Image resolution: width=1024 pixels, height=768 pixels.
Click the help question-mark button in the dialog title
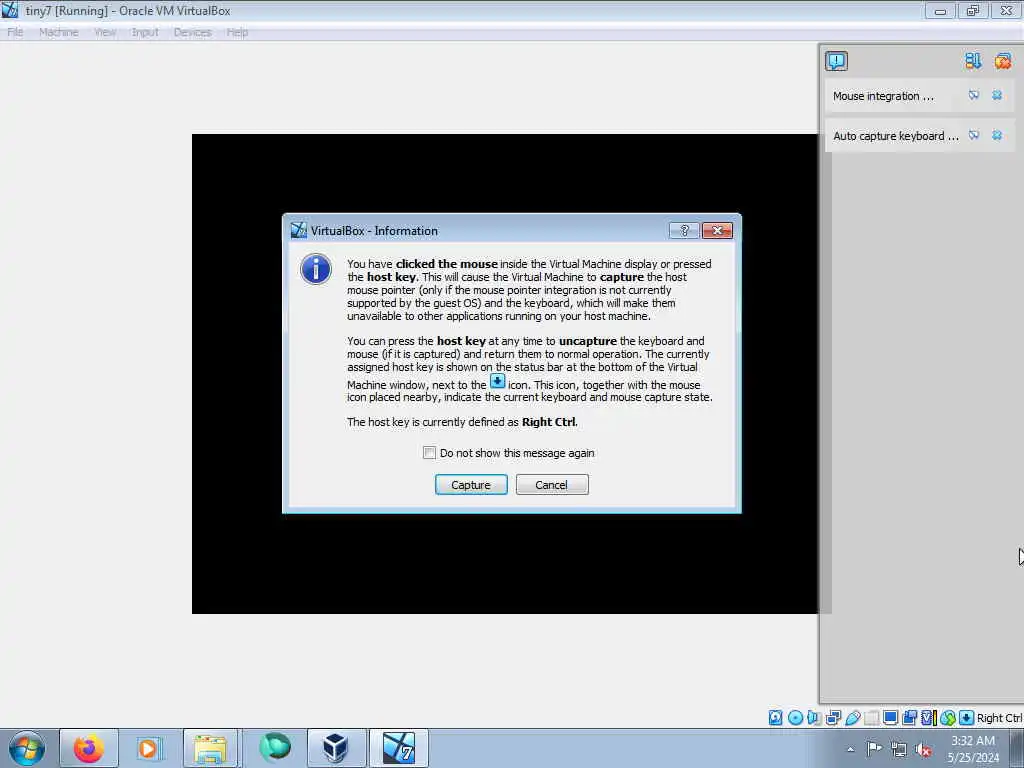684,231
